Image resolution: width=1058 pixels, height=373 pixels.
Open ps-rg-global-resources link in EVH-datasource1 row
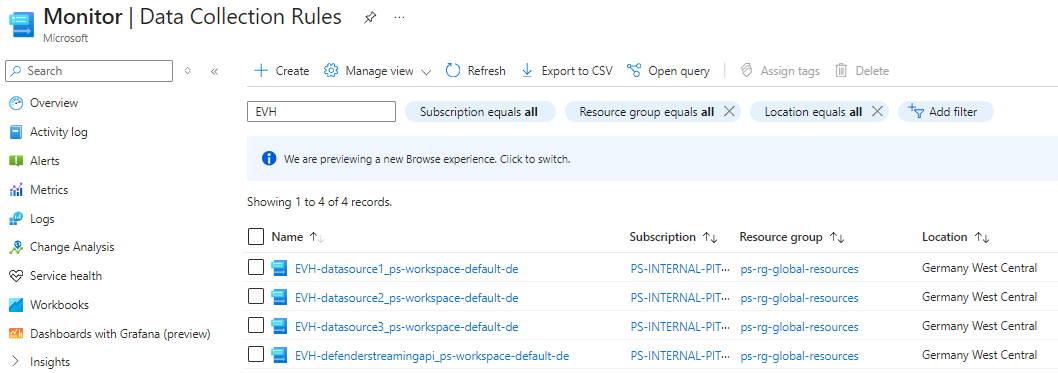[x=800, y=269]
